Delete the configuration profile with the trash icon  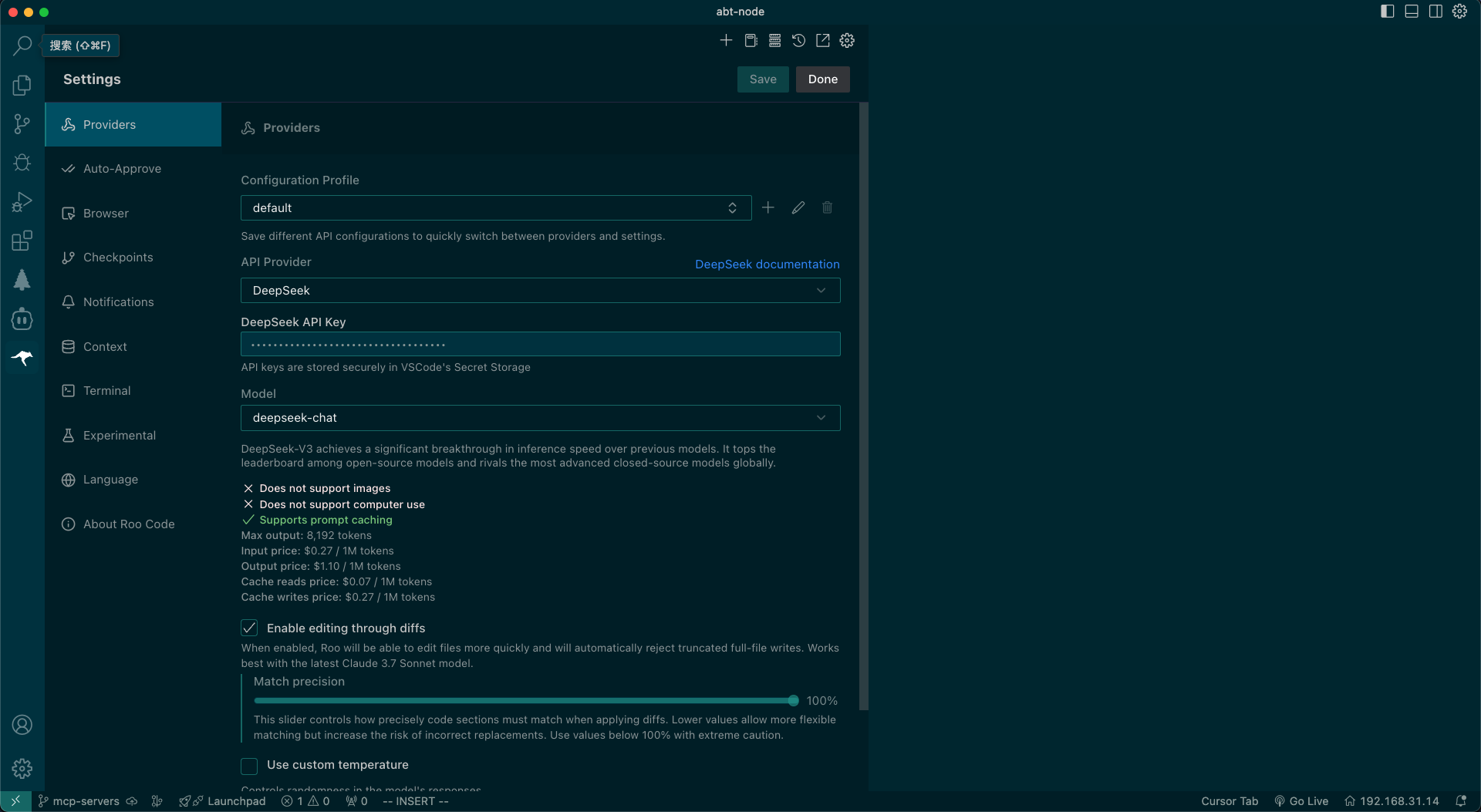[x=827, y=207]
